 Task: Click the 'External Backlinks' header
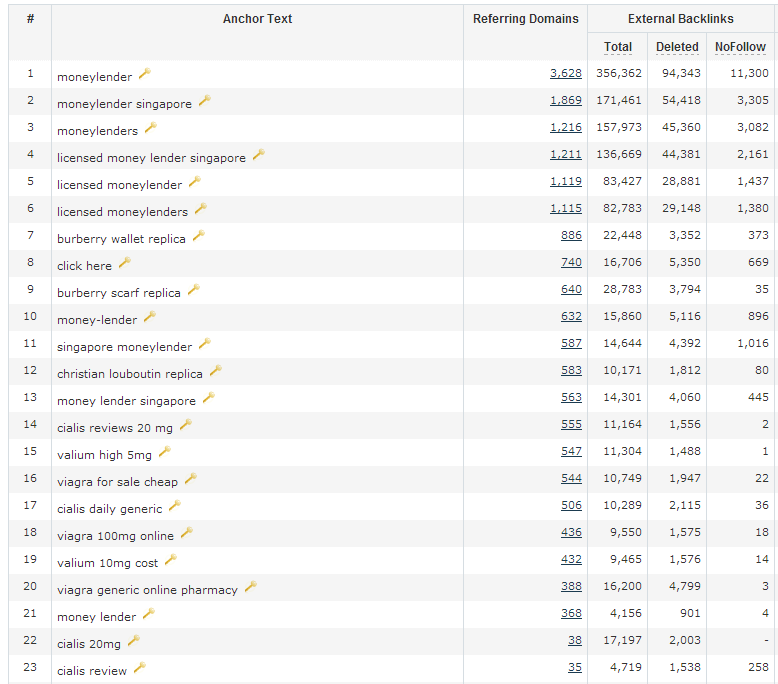[x=680, y=19]
